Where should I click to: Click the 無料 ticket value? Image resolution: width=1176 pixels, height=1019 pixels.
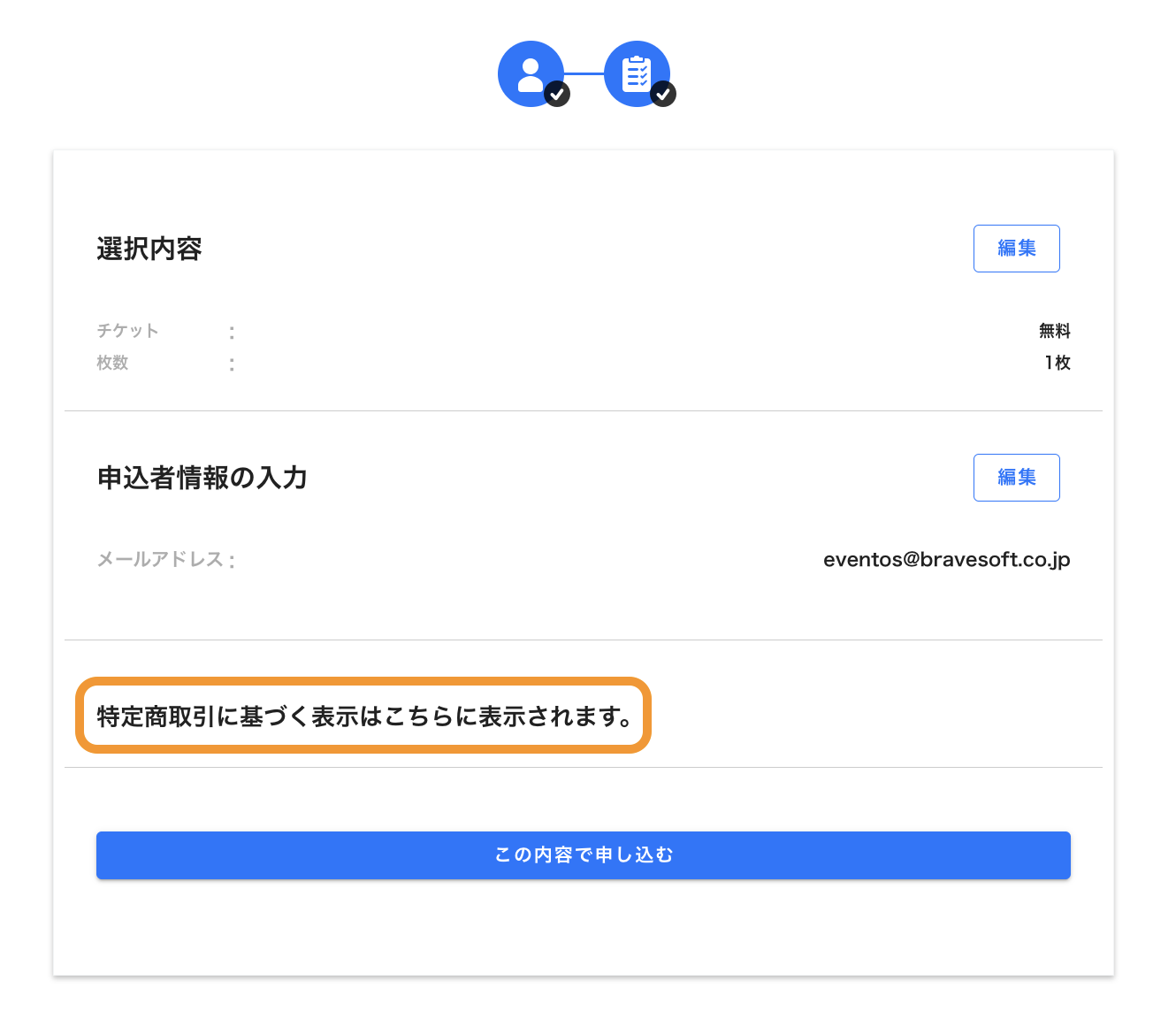click(1055, 331)
